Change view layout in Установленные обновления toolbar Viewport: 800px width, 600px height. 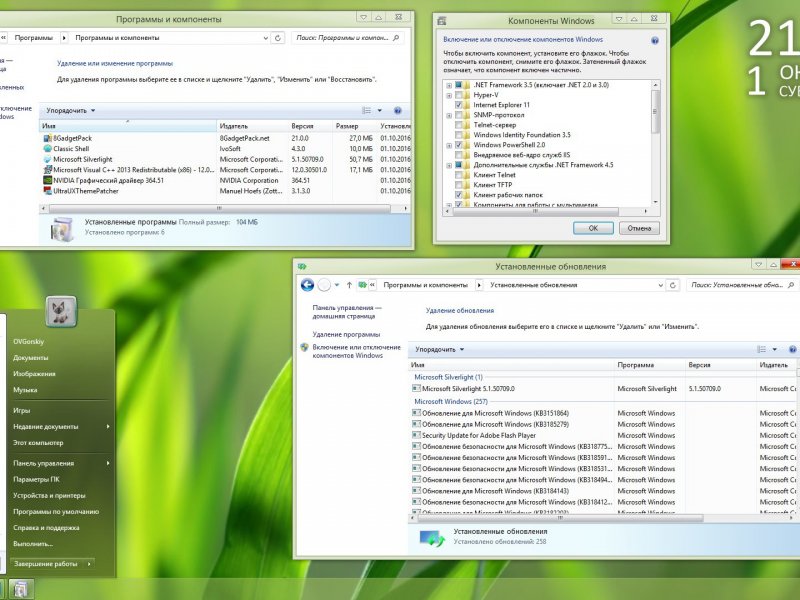click(x=761, y=349)
